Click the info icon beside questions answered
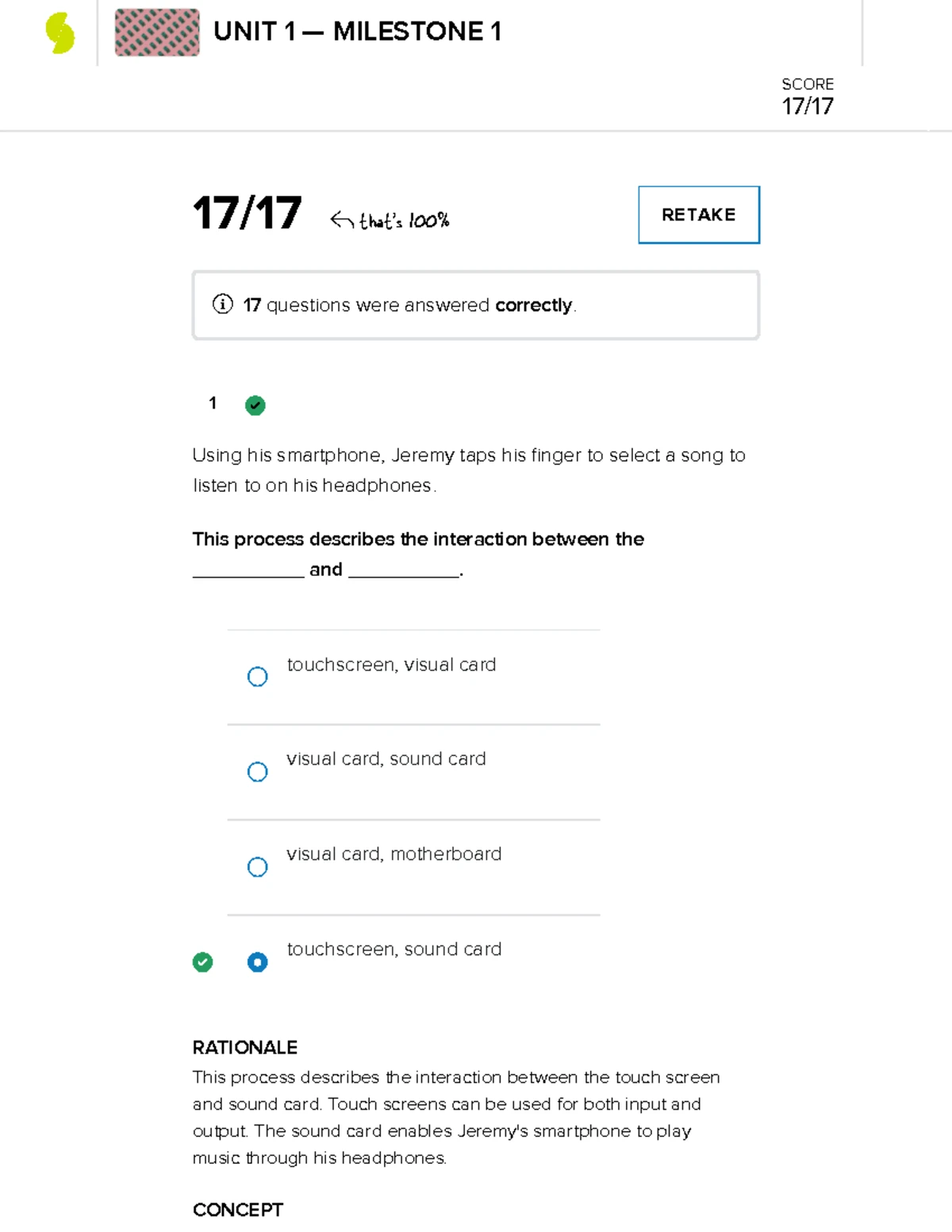 click(223, 305)
